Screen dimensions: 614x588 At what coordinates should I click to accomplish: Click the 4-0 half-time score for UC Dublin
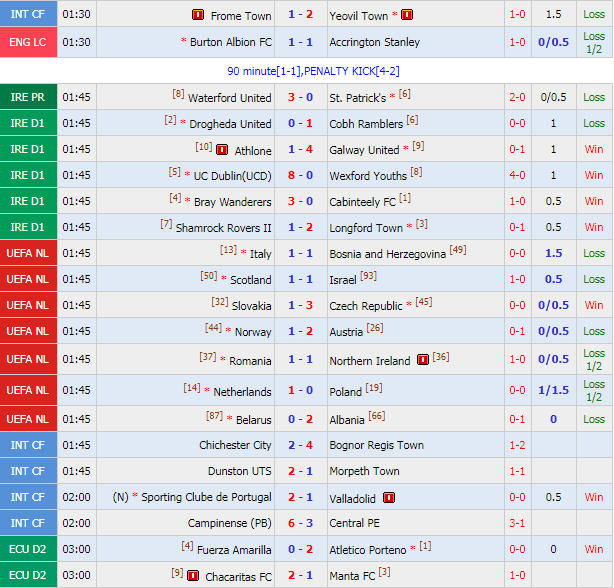517,175
